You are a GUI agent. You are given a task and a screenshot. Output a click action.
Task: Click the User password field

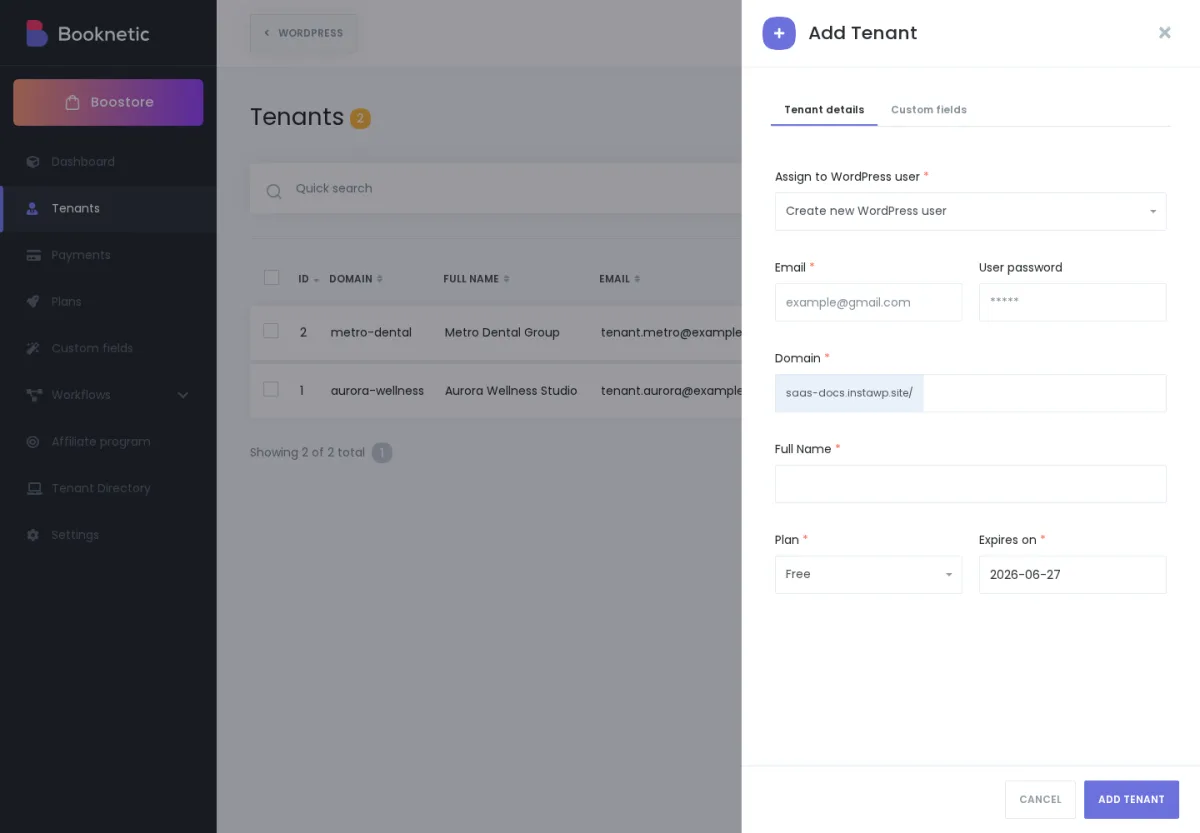[x=1072, y=302]
